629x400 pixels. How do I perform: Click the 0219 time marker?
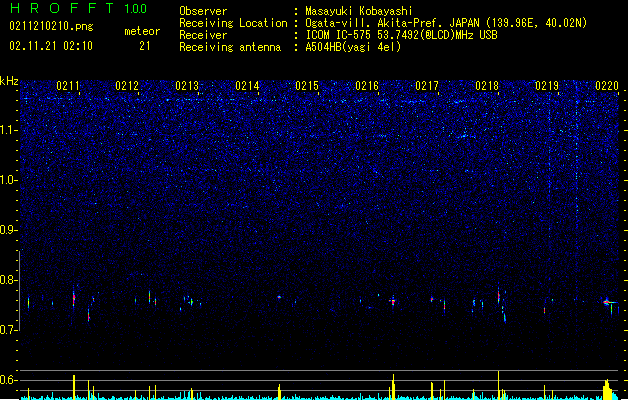tap(547, 86)
